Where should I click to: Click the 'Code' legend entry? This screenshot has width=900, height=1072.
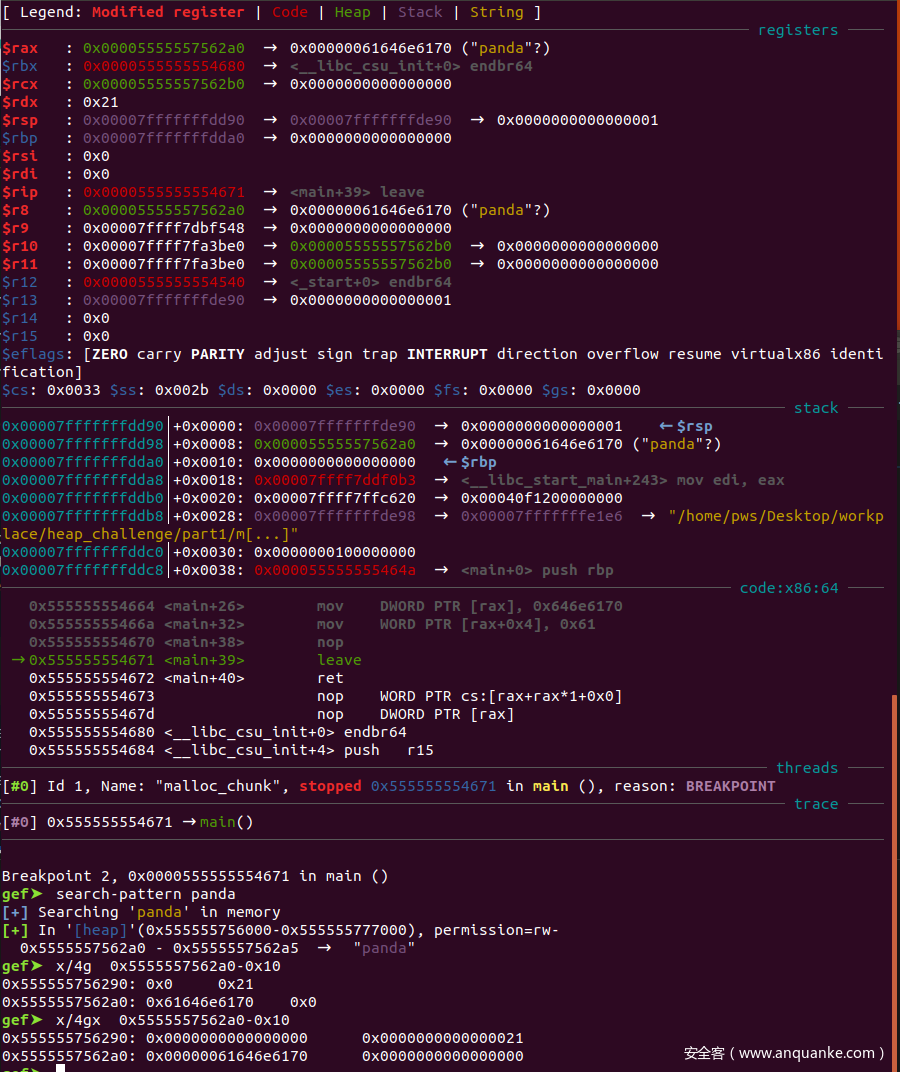290,12
